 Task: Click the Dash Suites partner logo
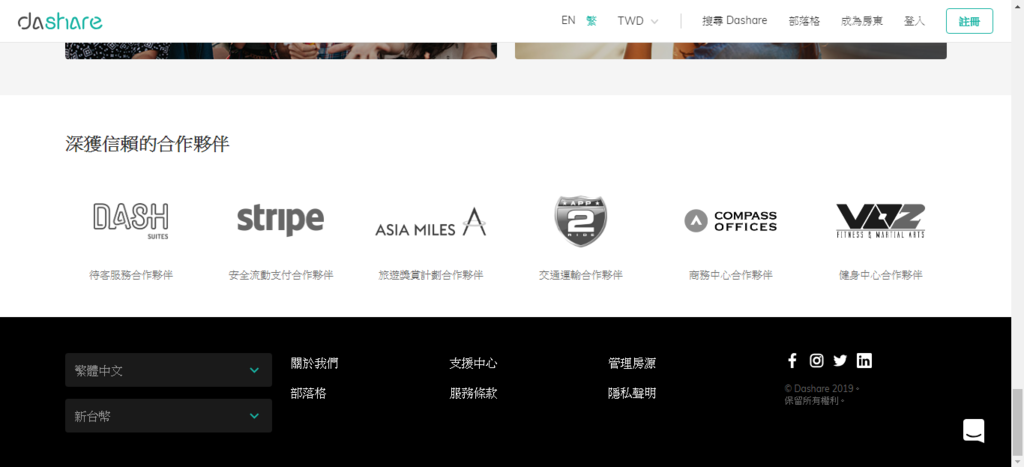pyautogui.click(x=131, y=221)
